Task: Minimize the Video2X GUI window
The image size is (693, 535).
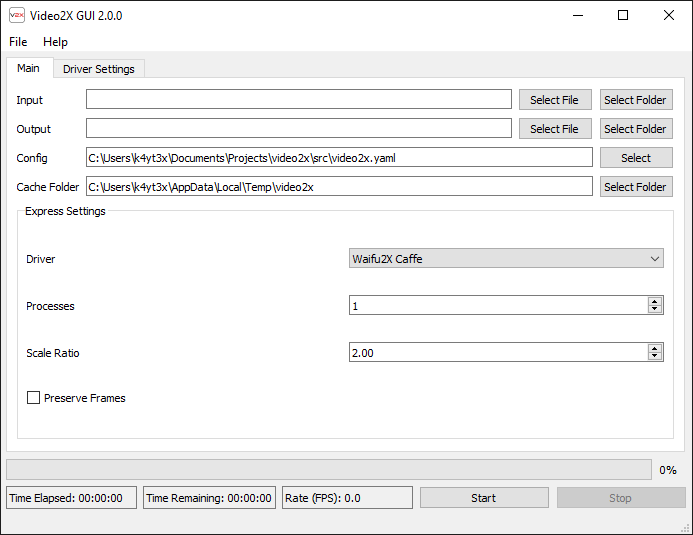Action: click(x=578, y=15)
